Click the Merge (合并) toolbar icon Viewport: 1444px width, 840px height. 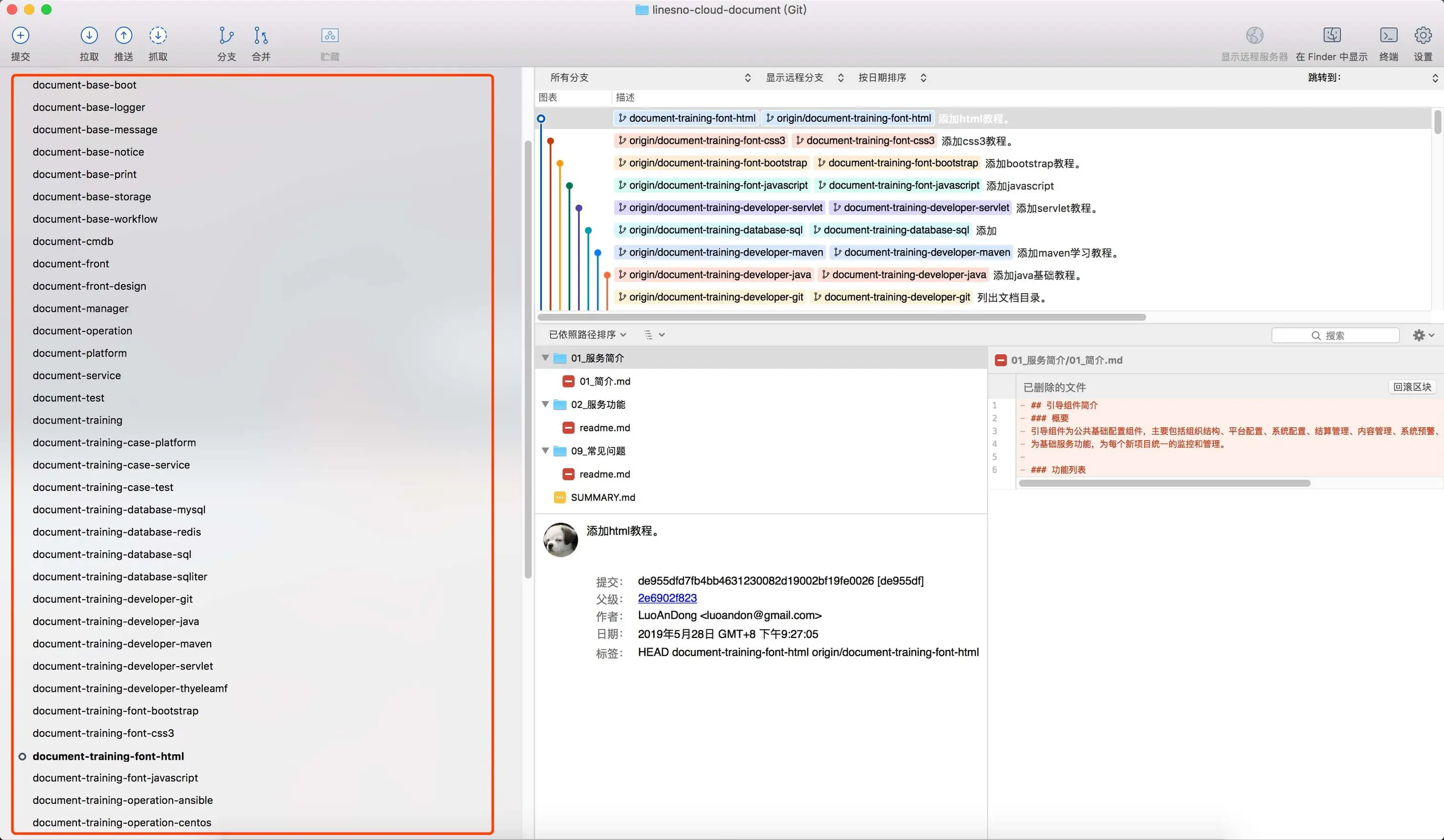pos(261,35)
